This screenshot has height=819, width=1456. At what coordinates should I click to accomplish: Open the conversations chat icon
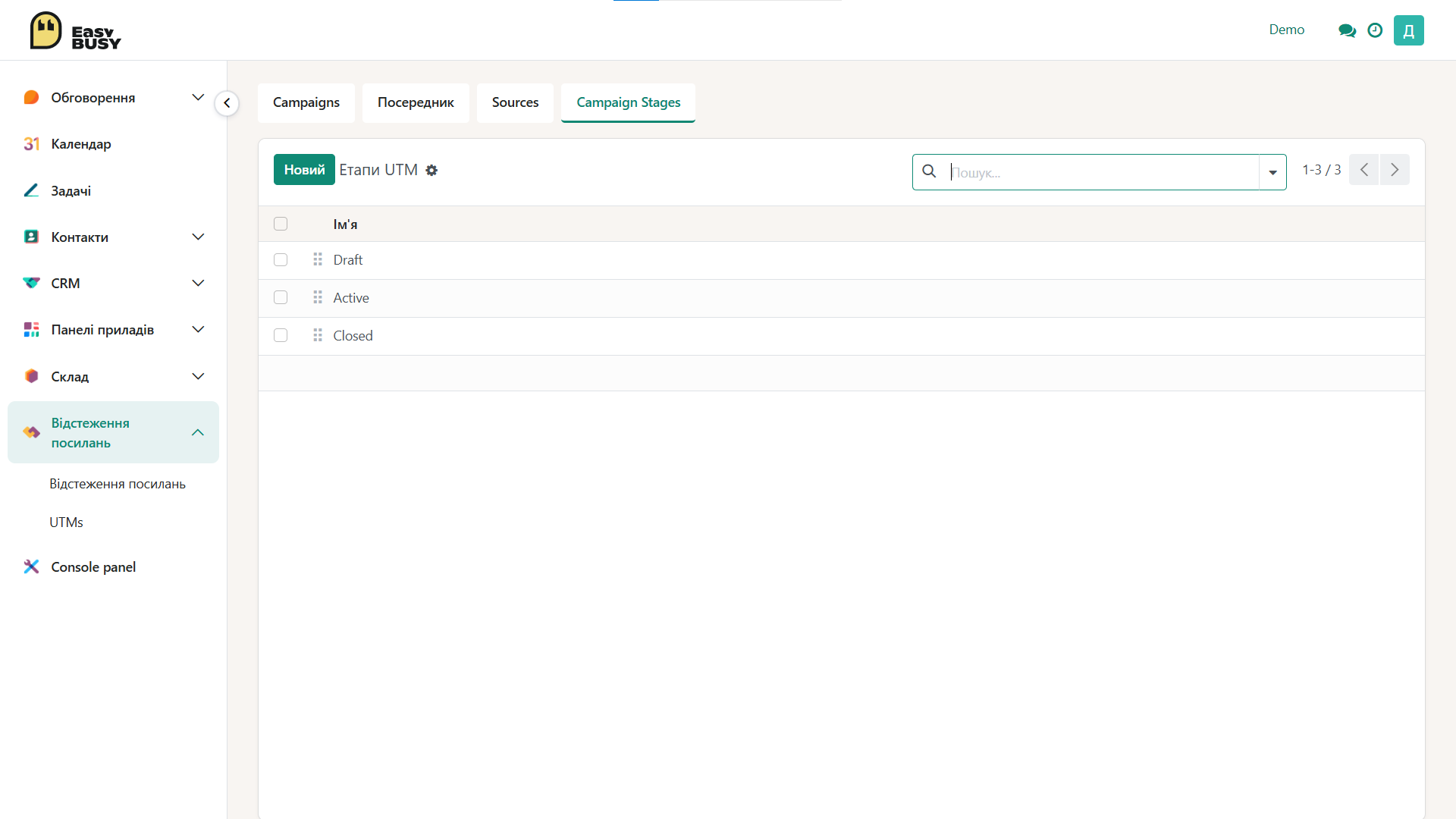point(1347,30)
